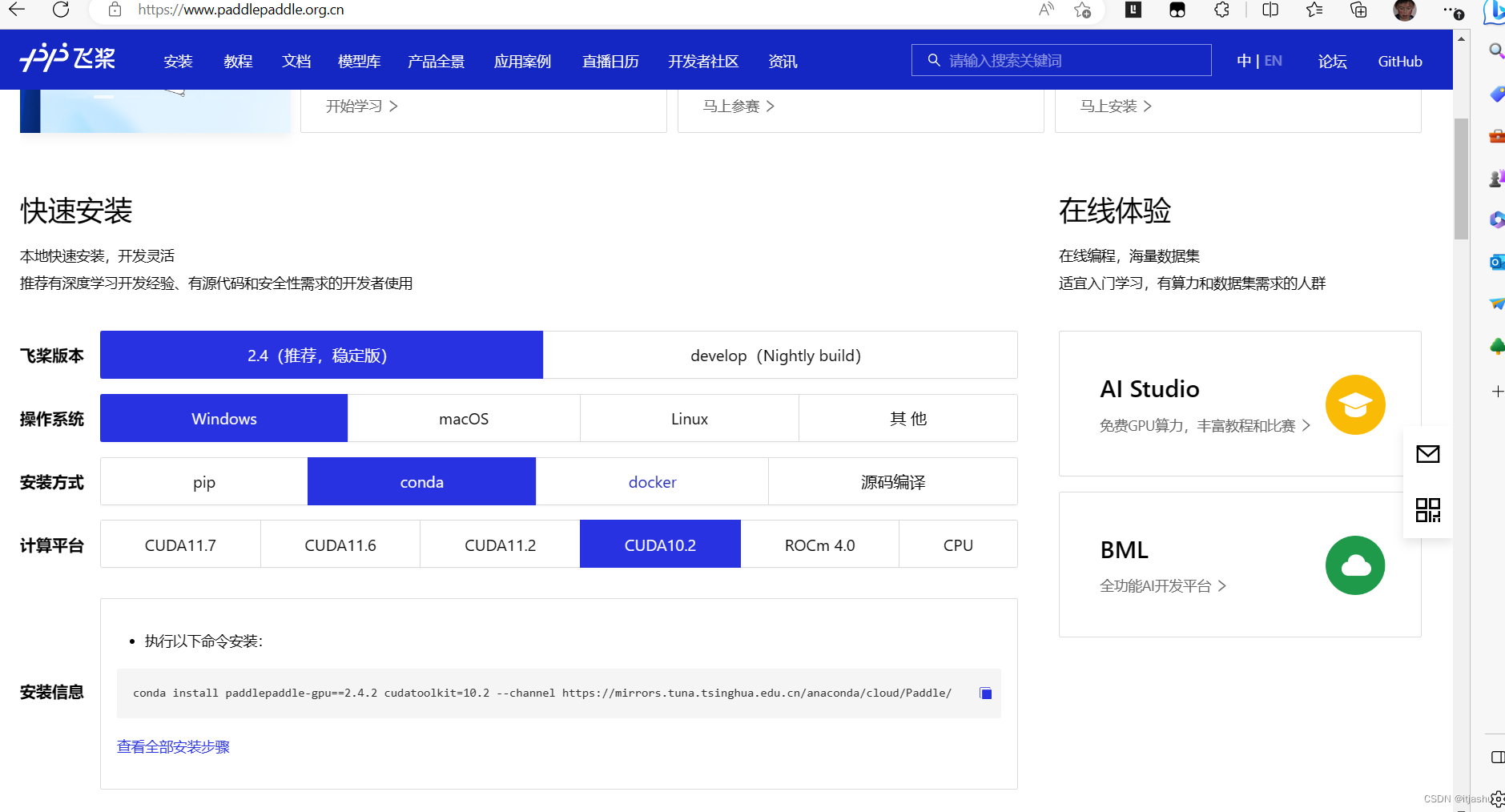Open 开发者社区 nav menu
The height and width of the screenshot is (812, 1505).
pyautogui.click(x=703, y=61)
